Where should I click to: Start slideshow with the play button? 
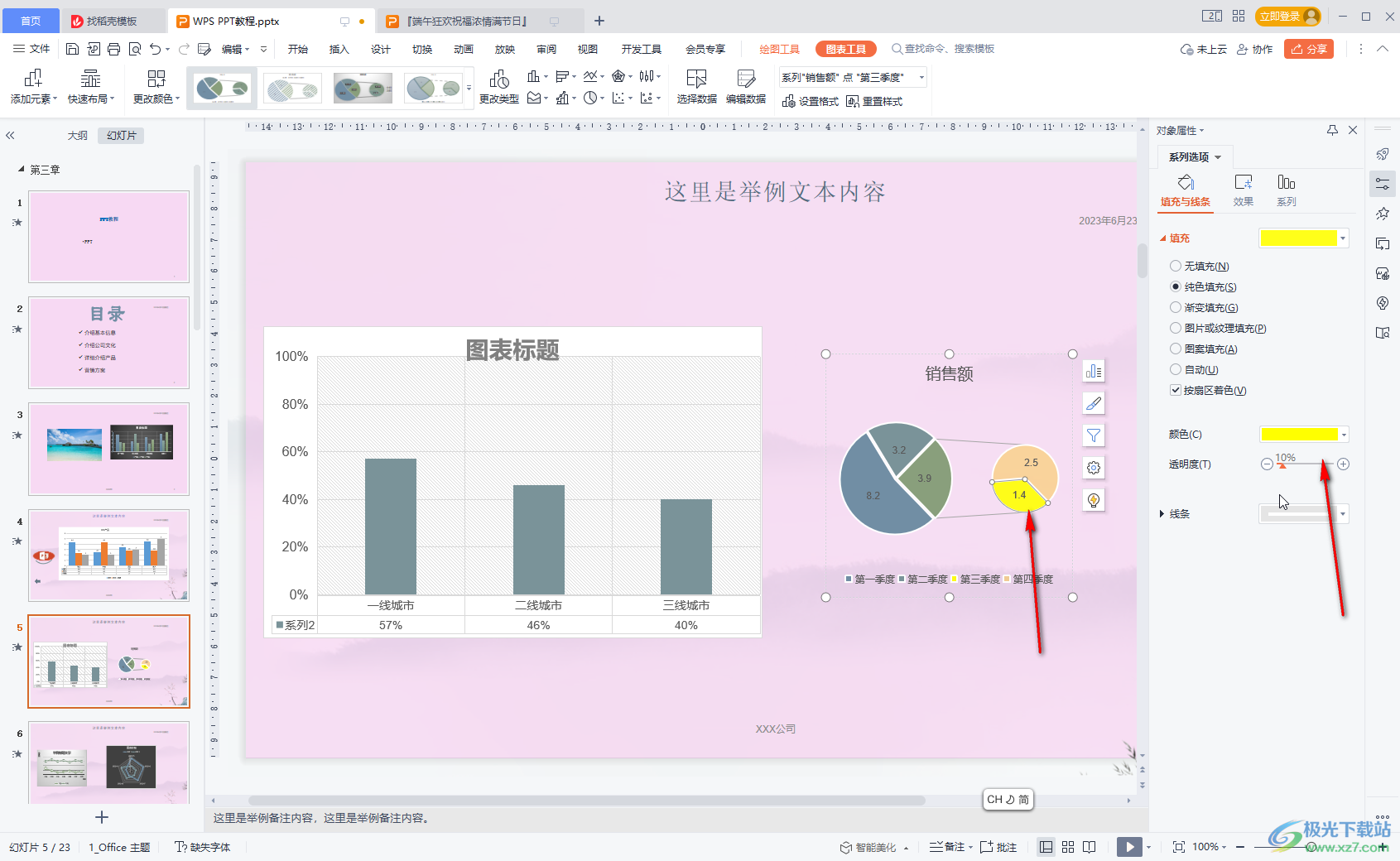point(1129,847)
